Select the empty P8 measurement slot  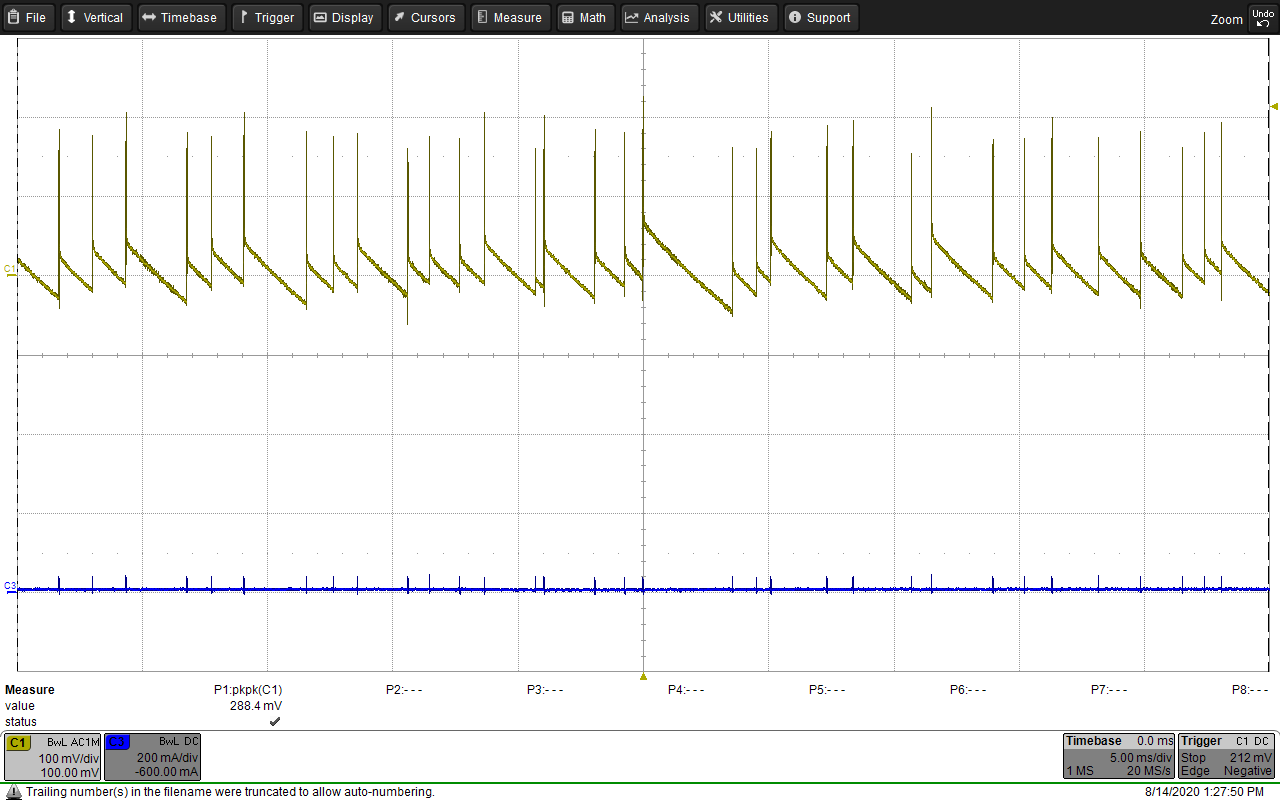pyautogui.click(x=1250, y=690)
